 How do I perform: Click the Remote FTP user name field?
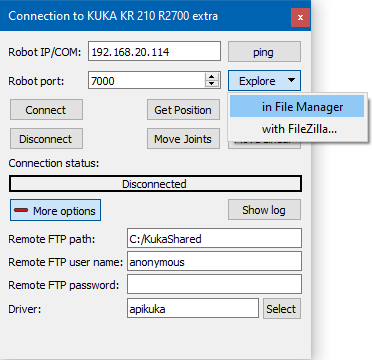tap(214, 261)
